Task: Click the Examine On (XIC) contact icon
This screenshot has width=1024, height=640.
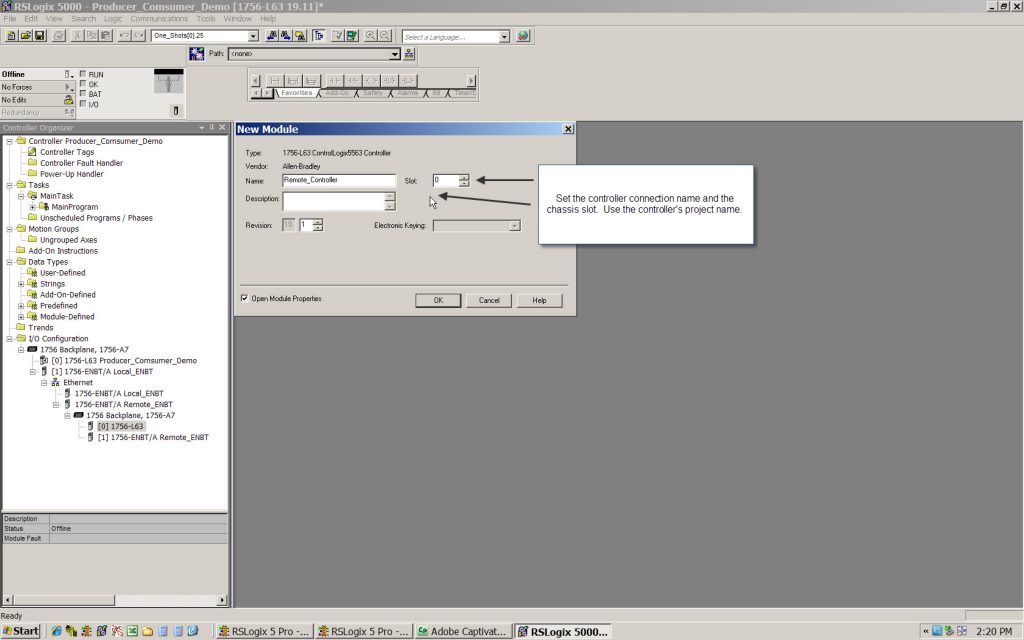Action: click(x=334, y=81)
